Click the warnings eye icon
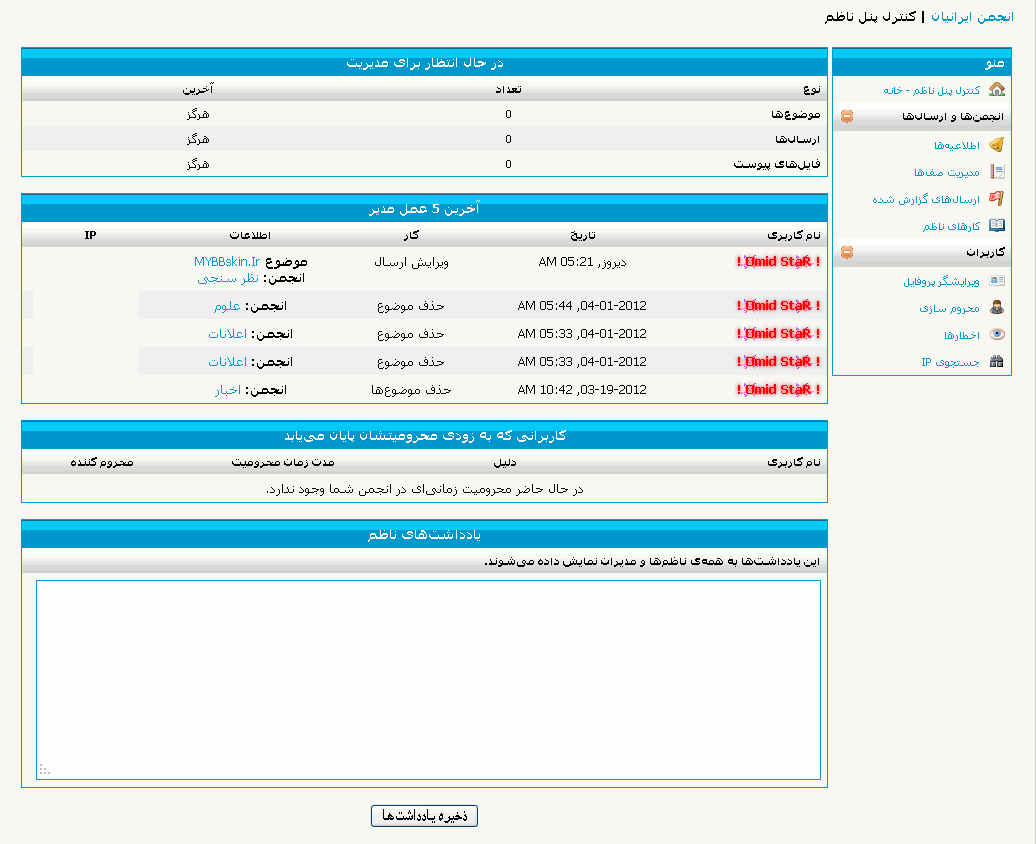Viewport: 1036px width, 844px height. [x=997, y=334]
